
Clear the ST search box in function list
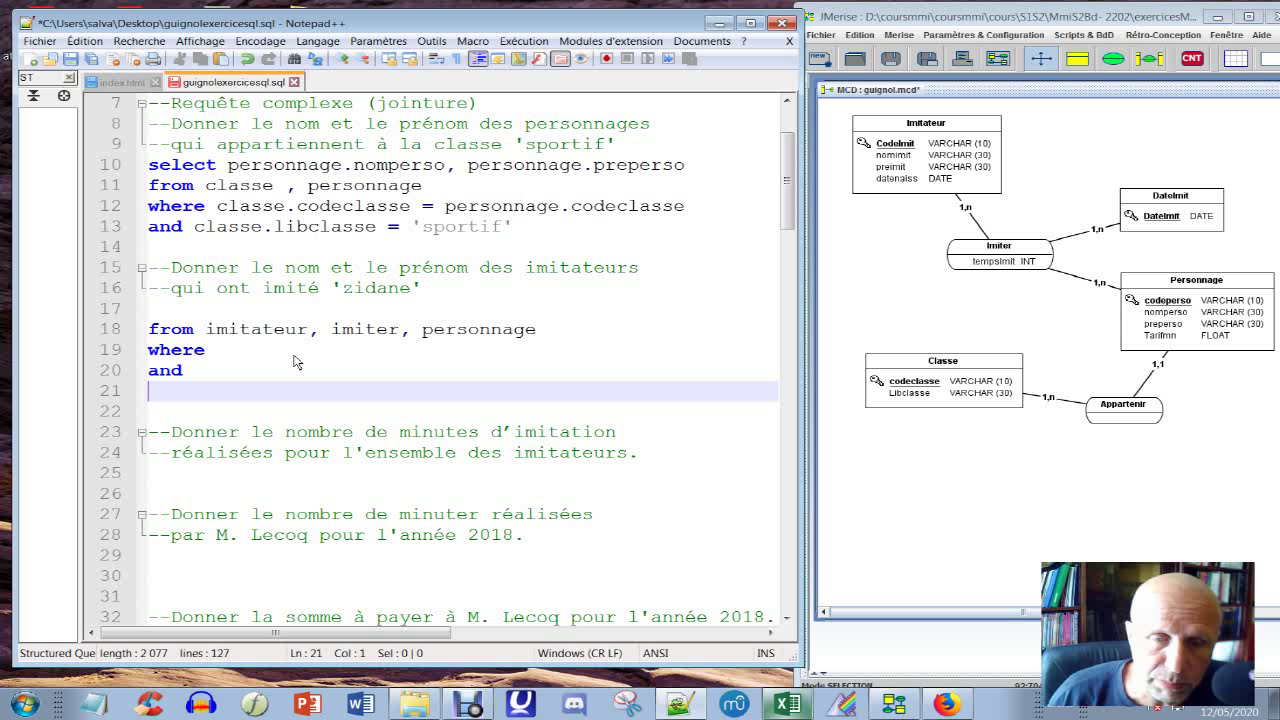click(x=68, y=78)
